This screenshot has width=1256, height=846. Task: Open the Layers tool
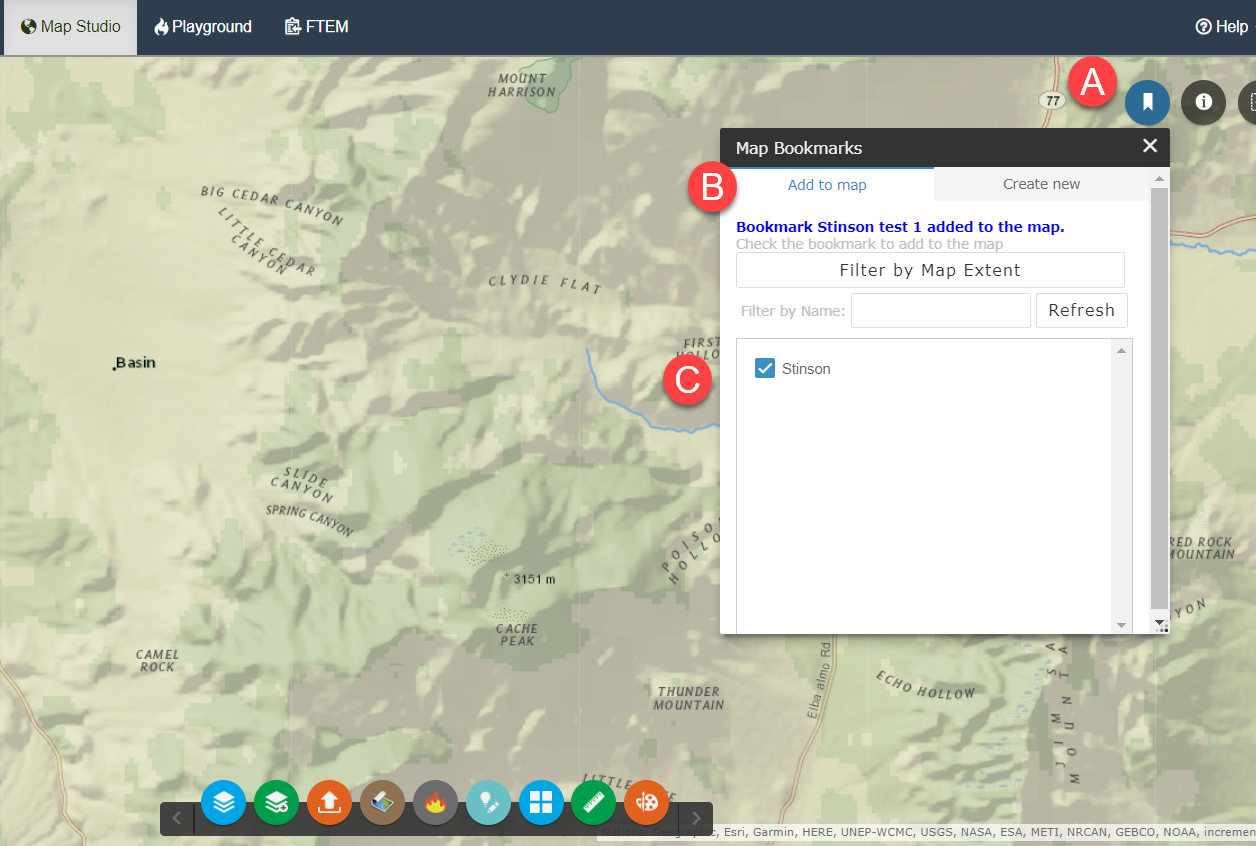click(x=223, y=802)
